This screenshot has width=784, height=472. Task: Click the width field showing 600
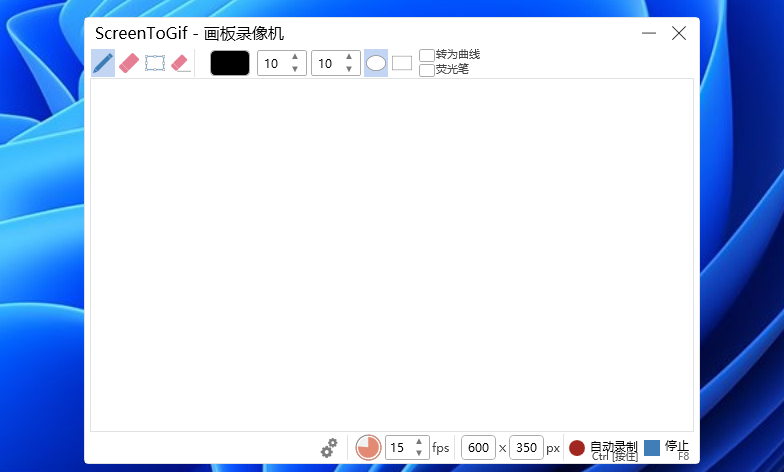click(478, 448)
